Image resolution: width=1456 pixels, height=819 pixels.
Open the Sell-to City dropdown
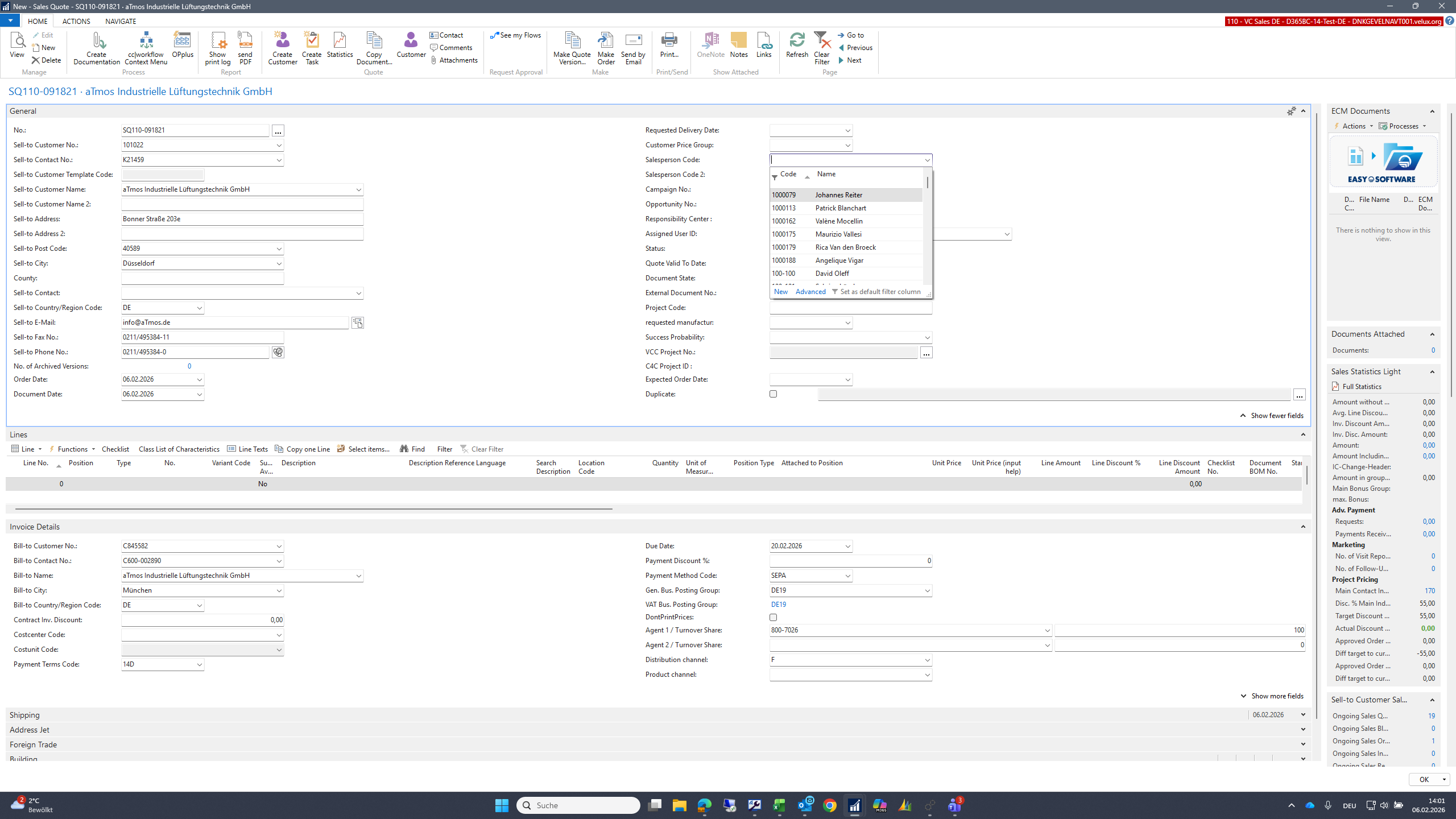tap(279, 263)
